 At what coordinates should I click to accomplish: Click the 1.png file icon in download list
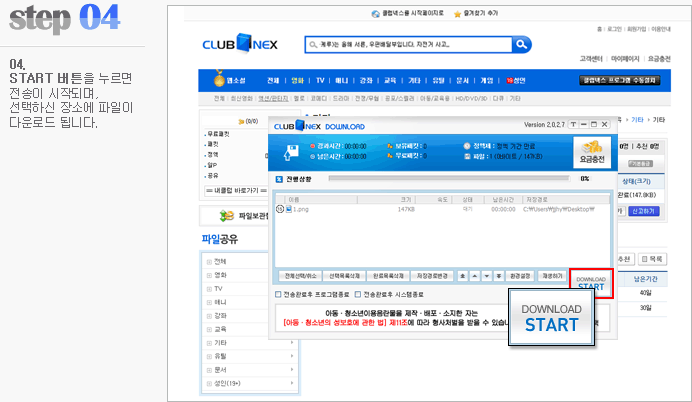click(288, 209)
